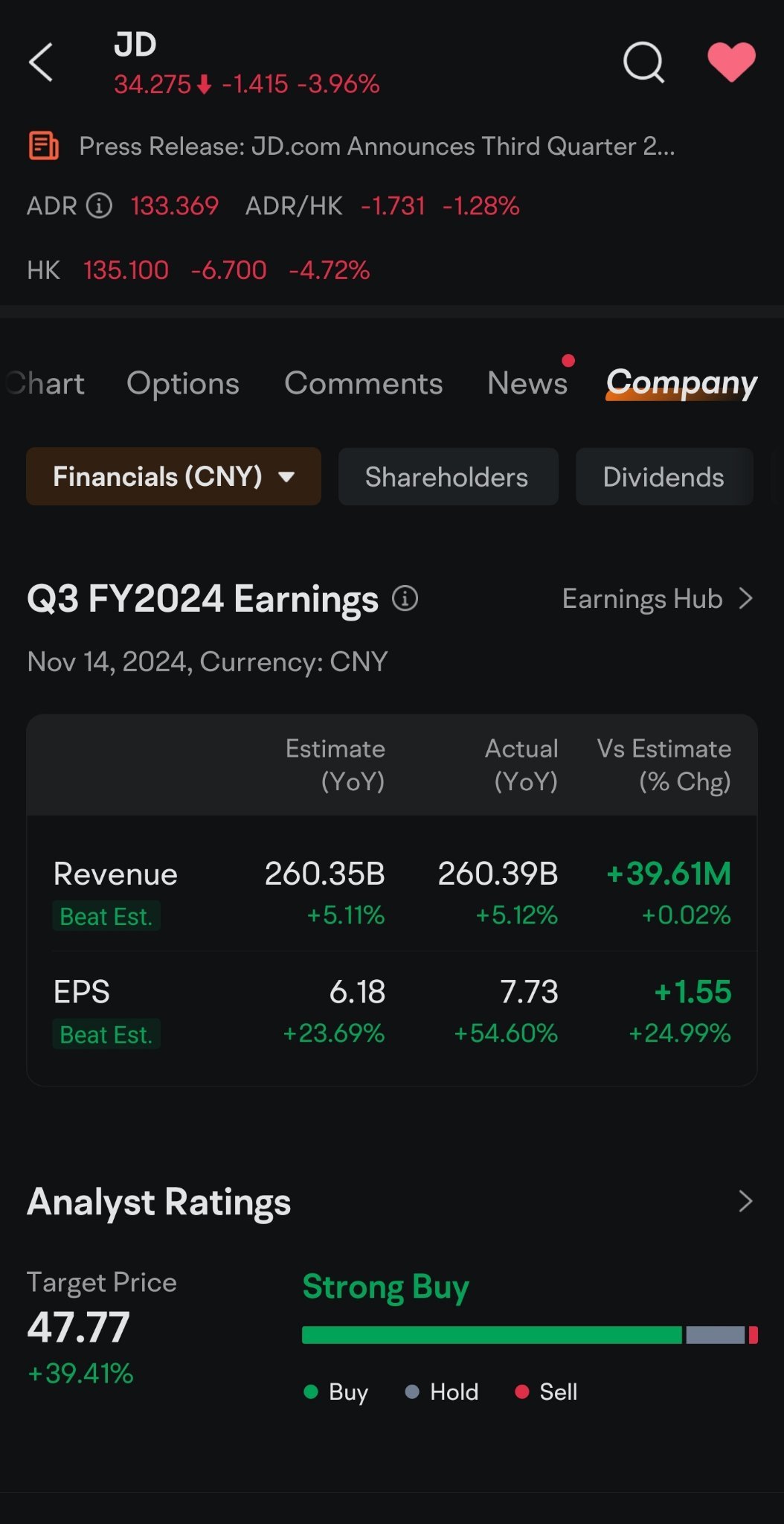Screen dimensions: 784x1524
Task: Tap the Estimate (YoY) column header
Action: pos(335,765)
